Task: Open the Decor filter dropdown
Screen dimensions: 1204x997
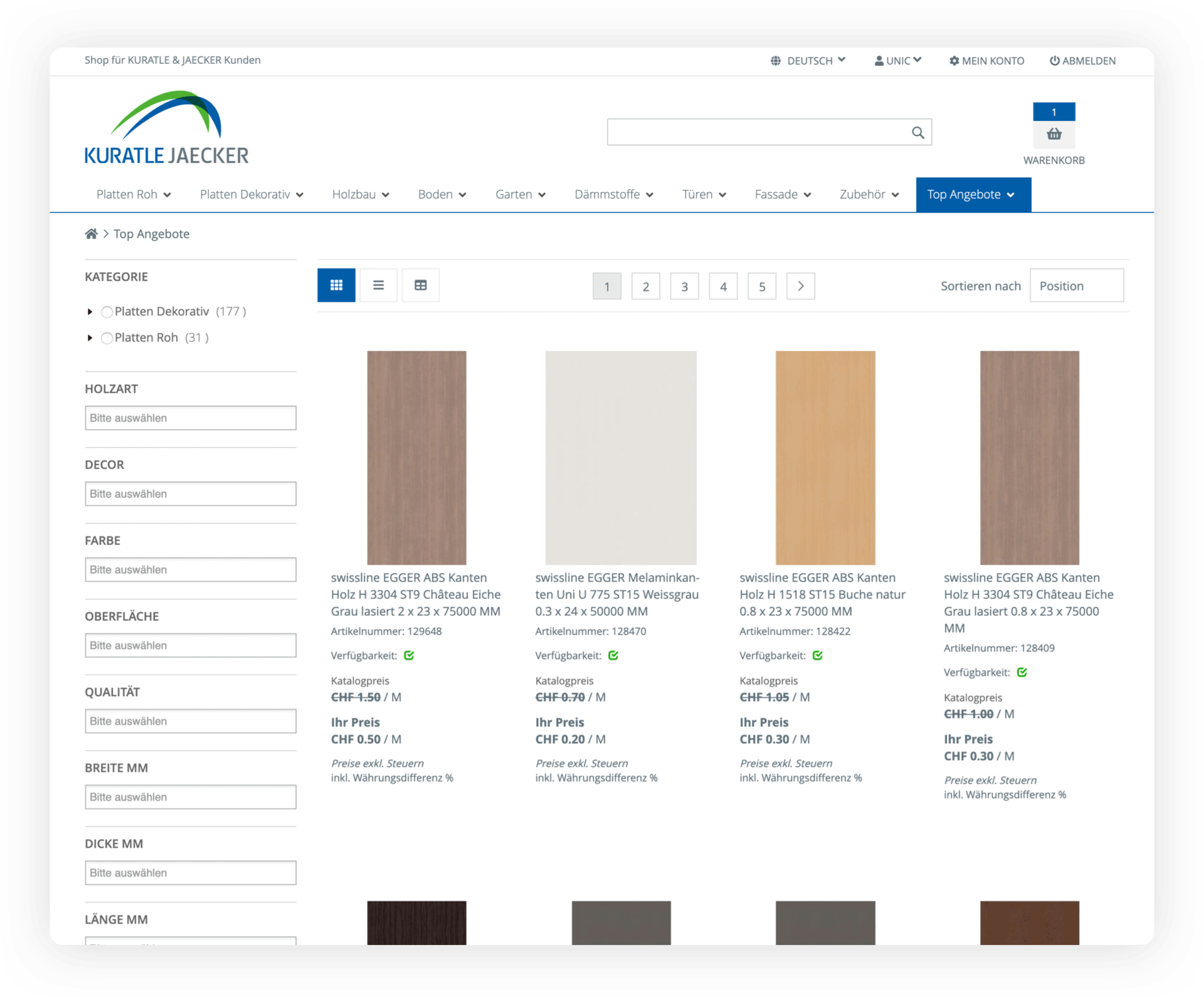Action: tap(191, 494)
